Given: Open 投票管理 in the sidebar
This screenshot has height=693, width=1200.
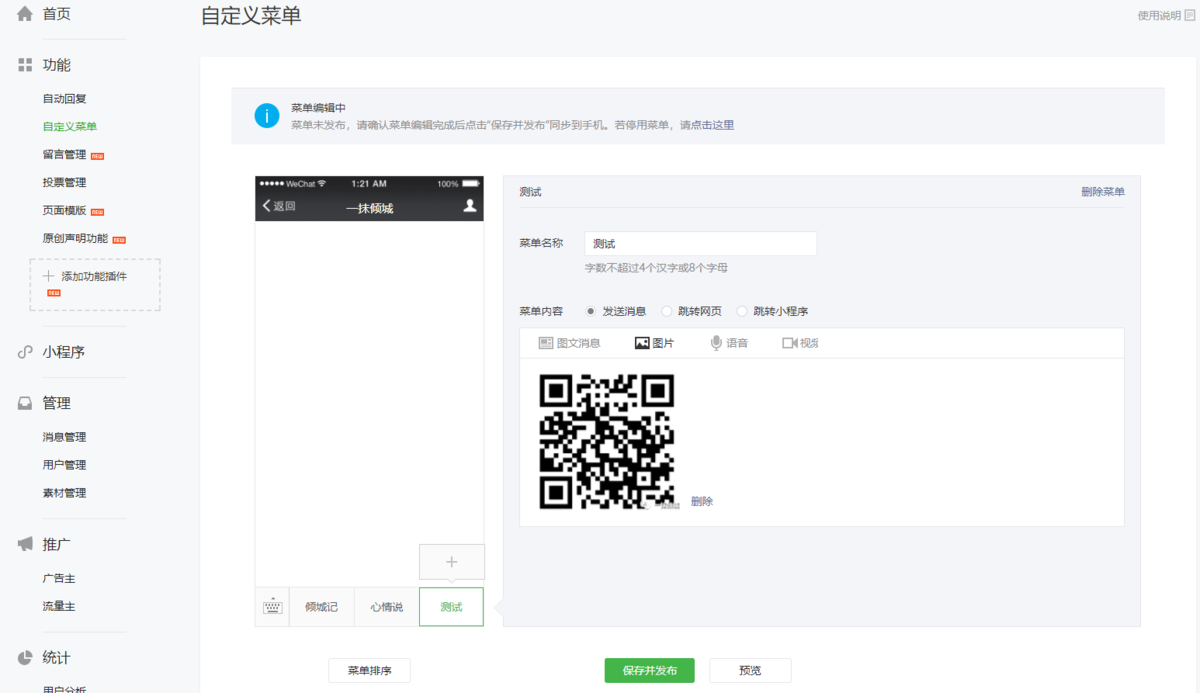Looking at the screenshot, I should click(64, 183).
